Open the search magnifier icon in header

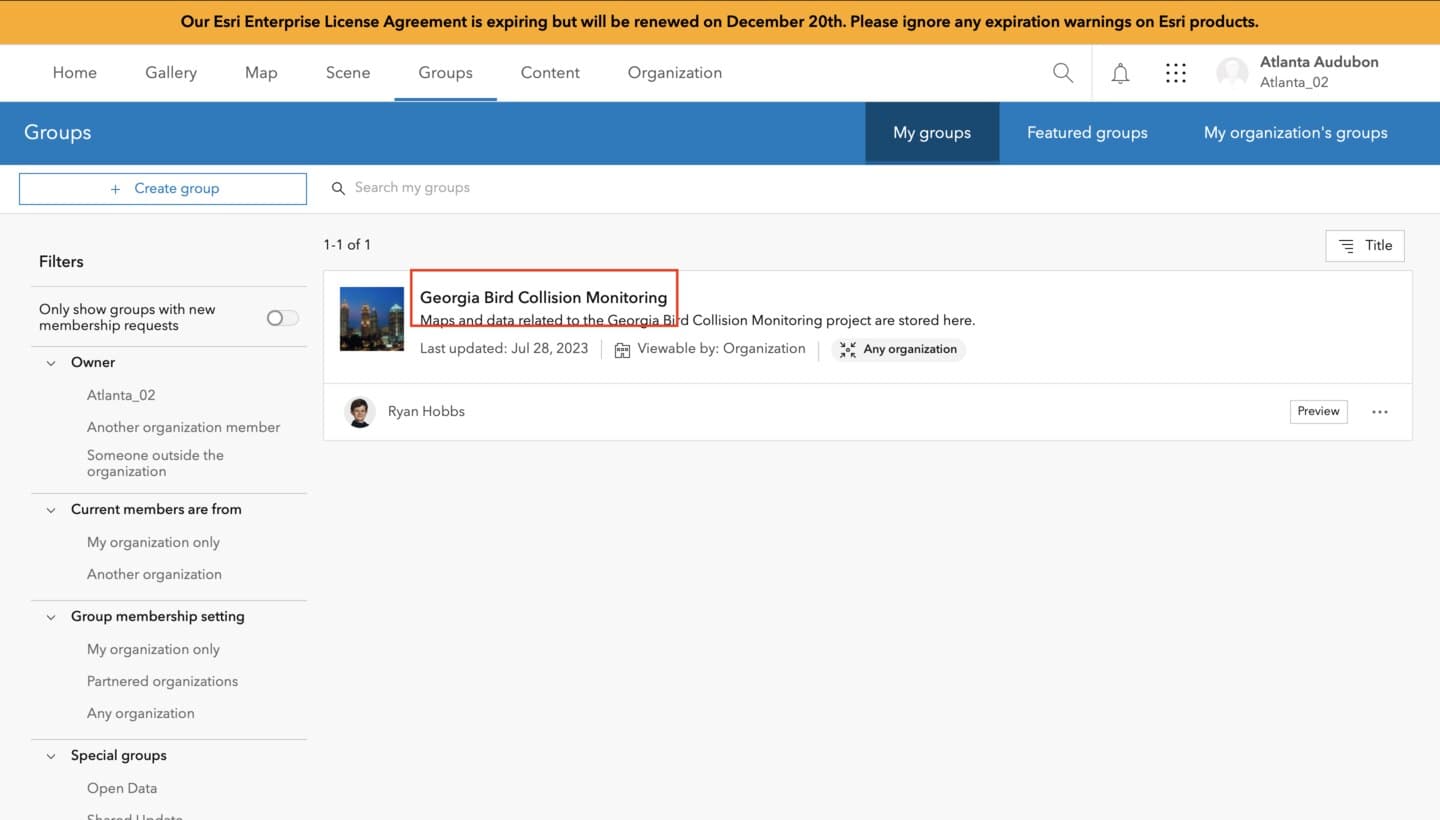coord(1063,73)
